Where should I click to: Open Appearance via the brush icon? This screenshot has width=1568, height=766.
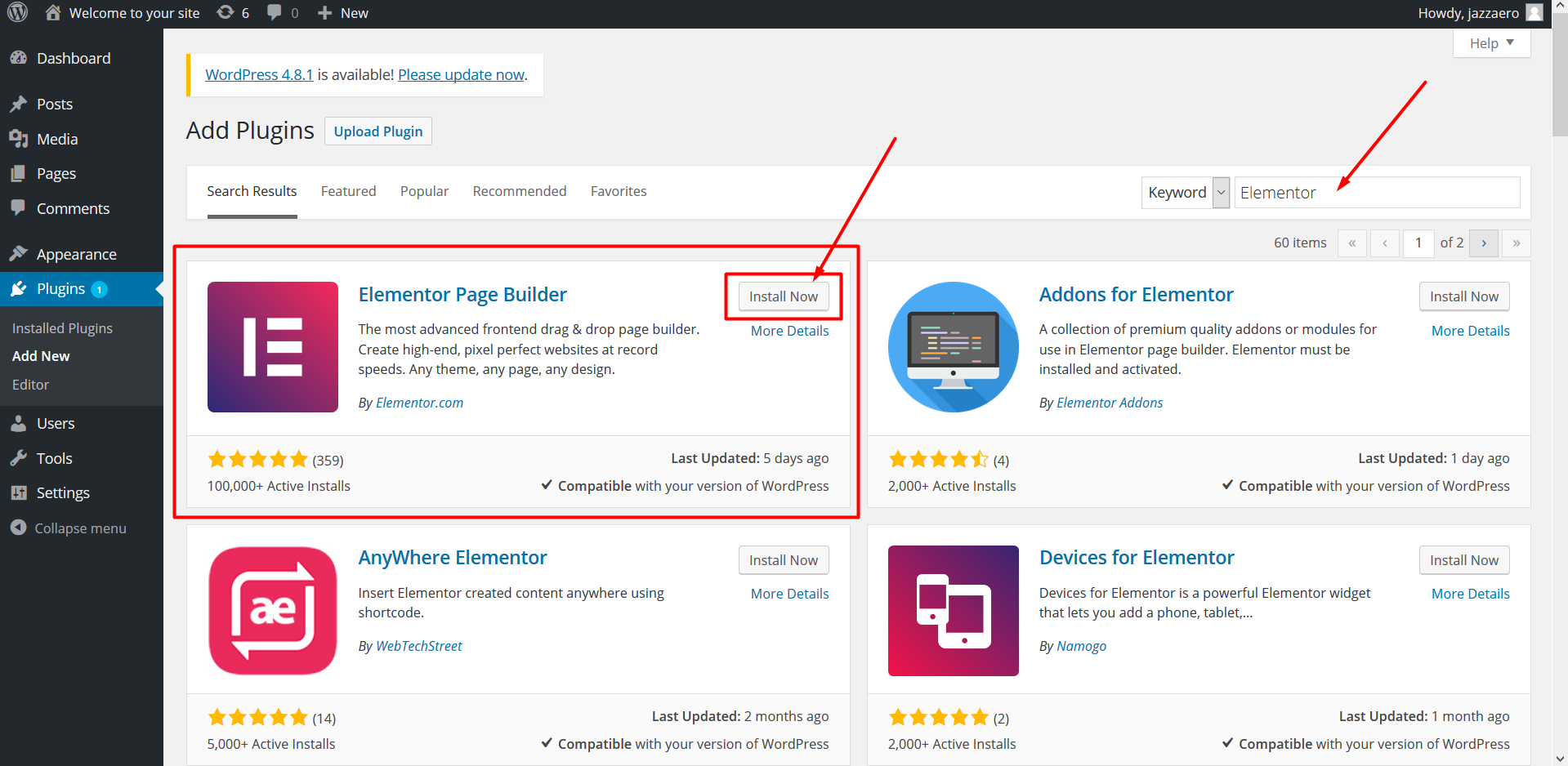[x=19, y=253]
